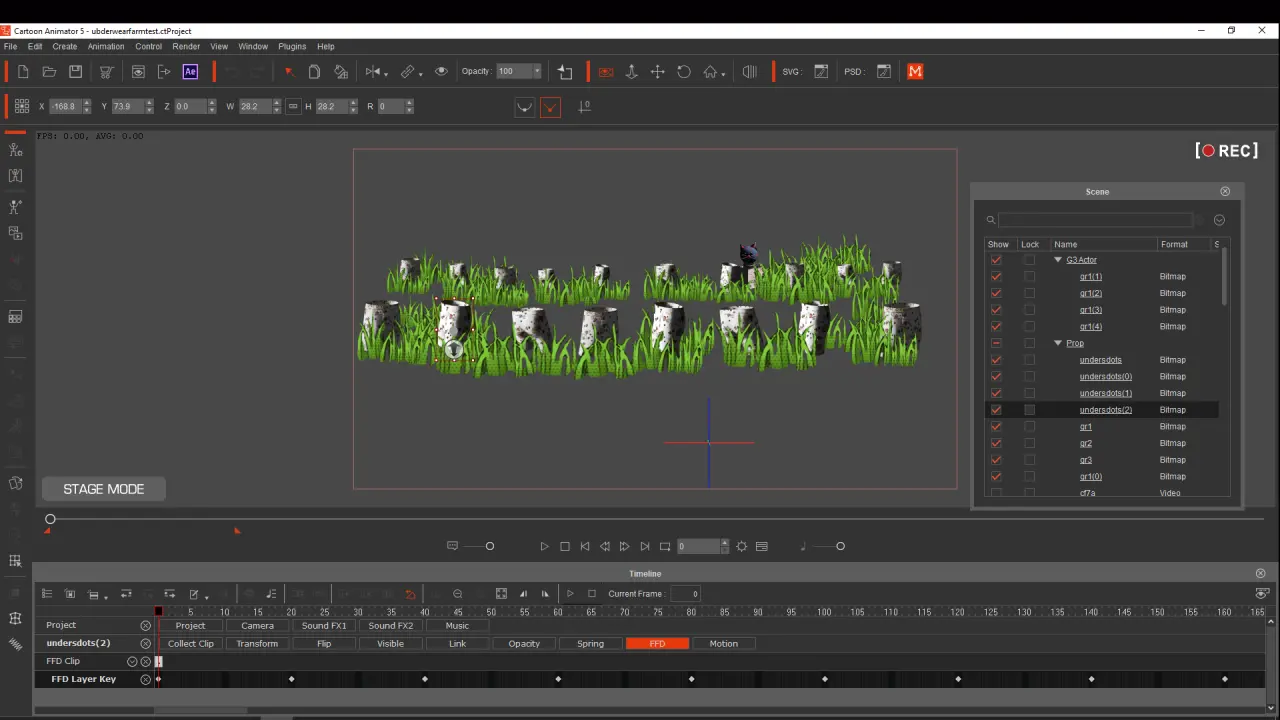Open the Opacity value dropdown
This screenshot has width=1280, height=720.
point(537,71)
